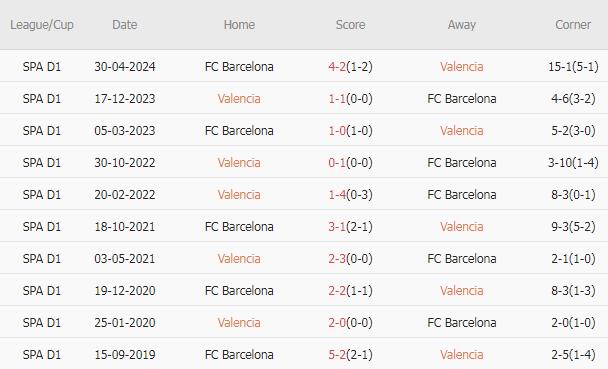
Task: Click FC Barcelona home on 05-03-2023 row
Action: click(239, 131)
